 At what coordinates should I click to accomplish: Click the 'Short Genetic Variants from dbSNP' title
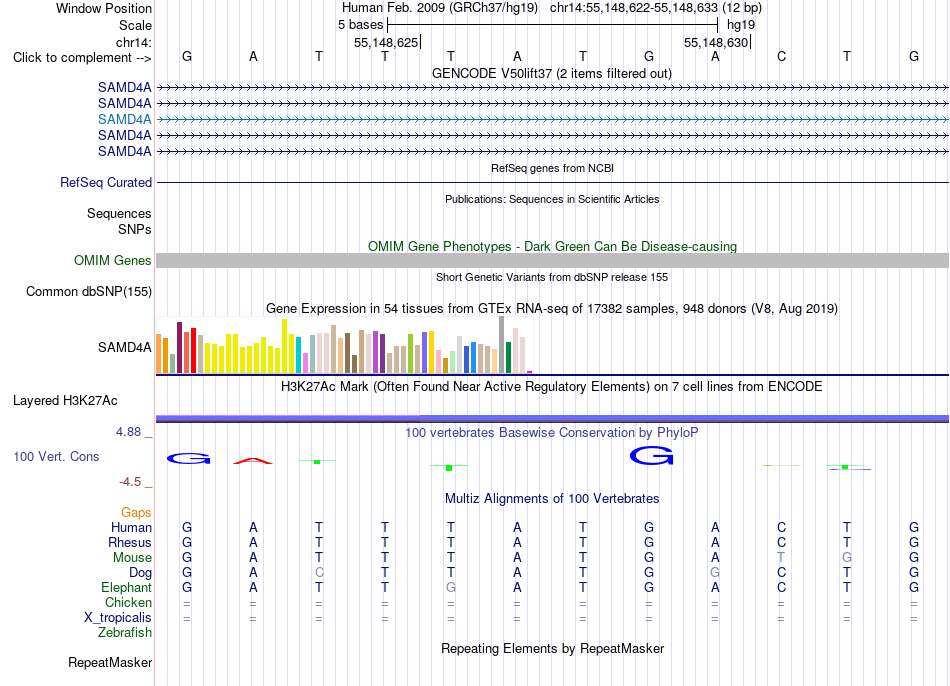click(552, 277)
